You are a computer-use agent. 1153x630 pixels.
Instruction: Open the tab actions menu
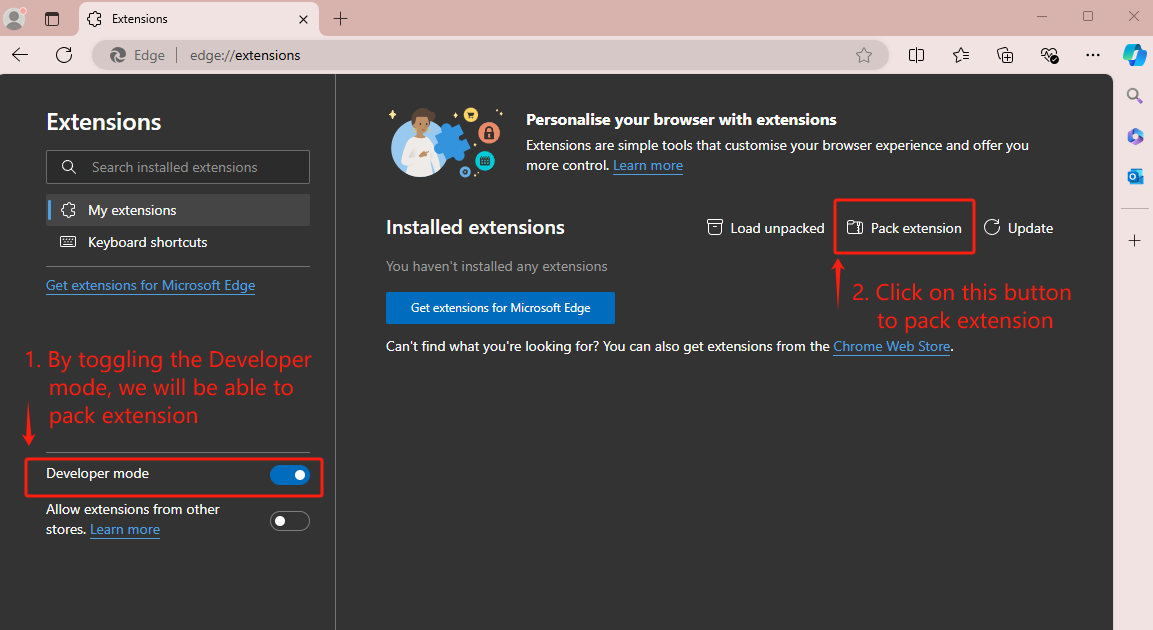tap(52, 18)
